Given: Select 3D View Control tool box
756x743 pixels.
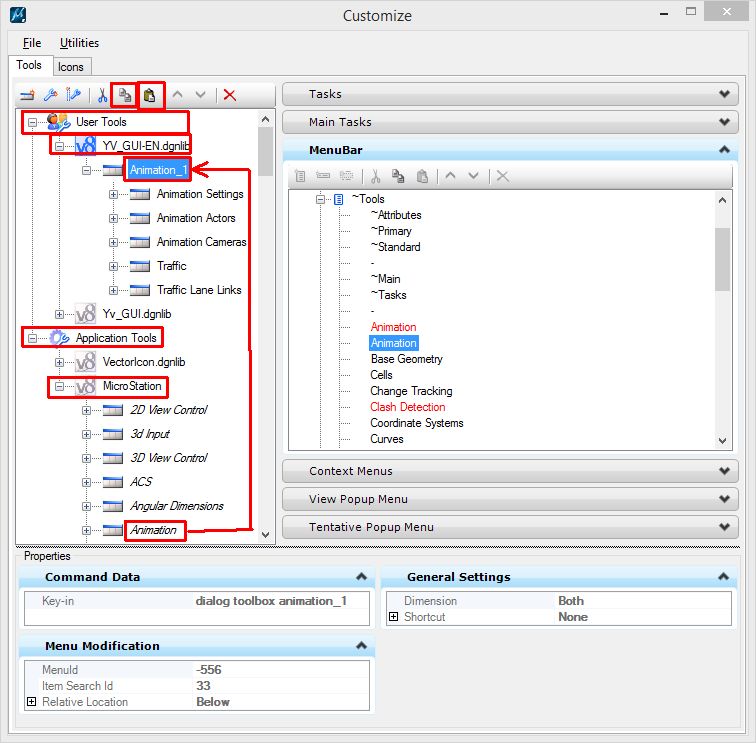Looking at the screenshot, I should tap(169, 458).
